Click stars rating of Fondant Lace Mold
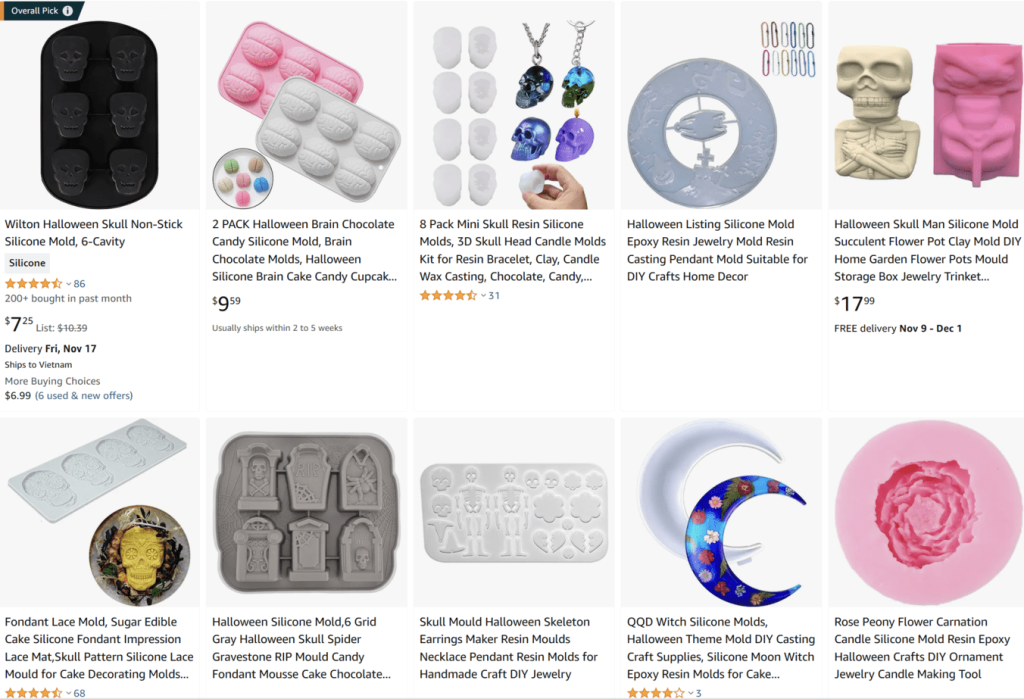Screen dimensions: 1024x699 coord(33,693)
